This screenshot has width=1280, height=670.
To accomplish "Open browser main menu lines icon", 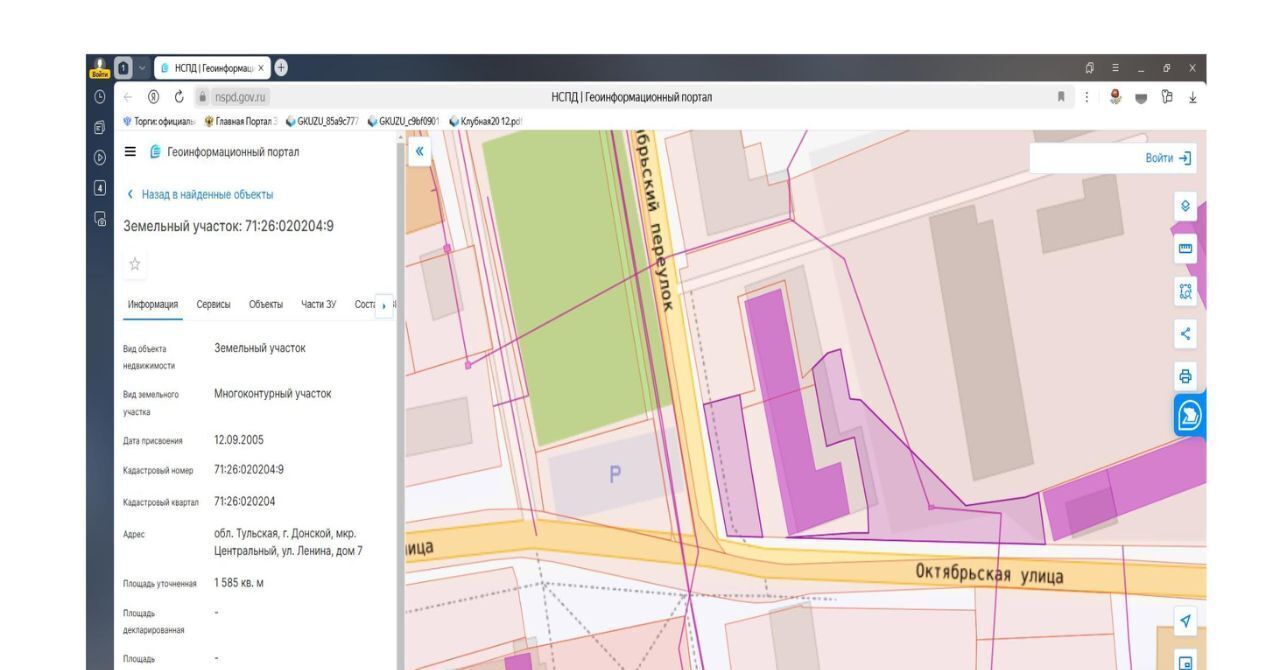I will [x=1115, y=68].
